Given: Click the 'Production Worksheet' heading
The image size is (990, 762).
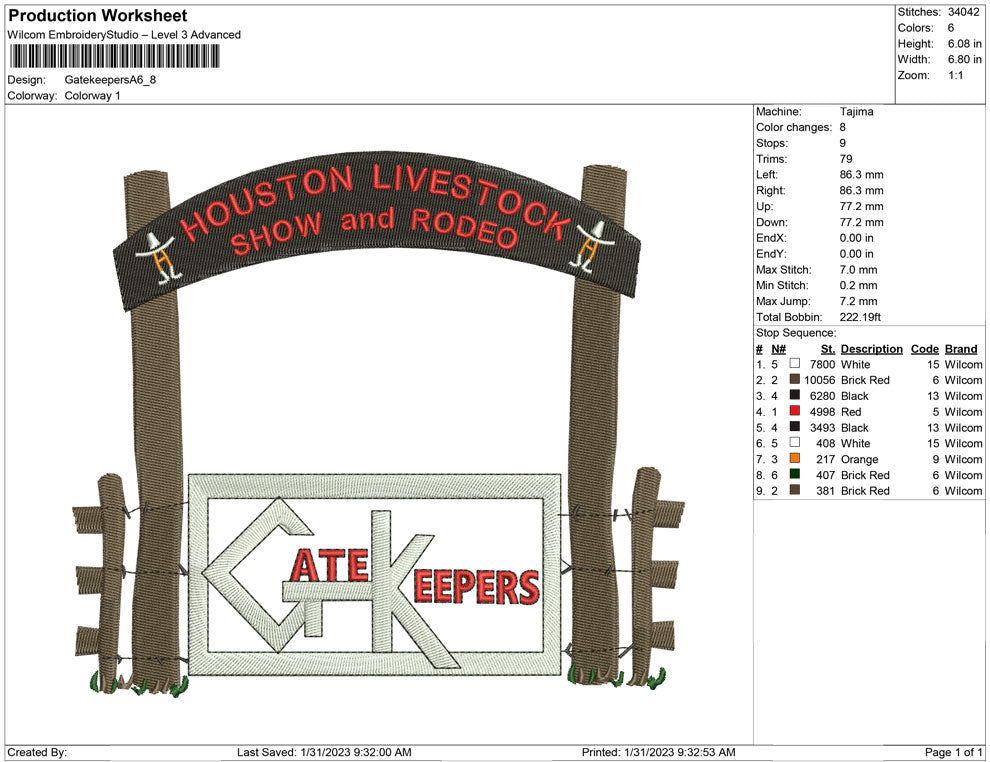Looking at the screenshot, I should point(98,16).
